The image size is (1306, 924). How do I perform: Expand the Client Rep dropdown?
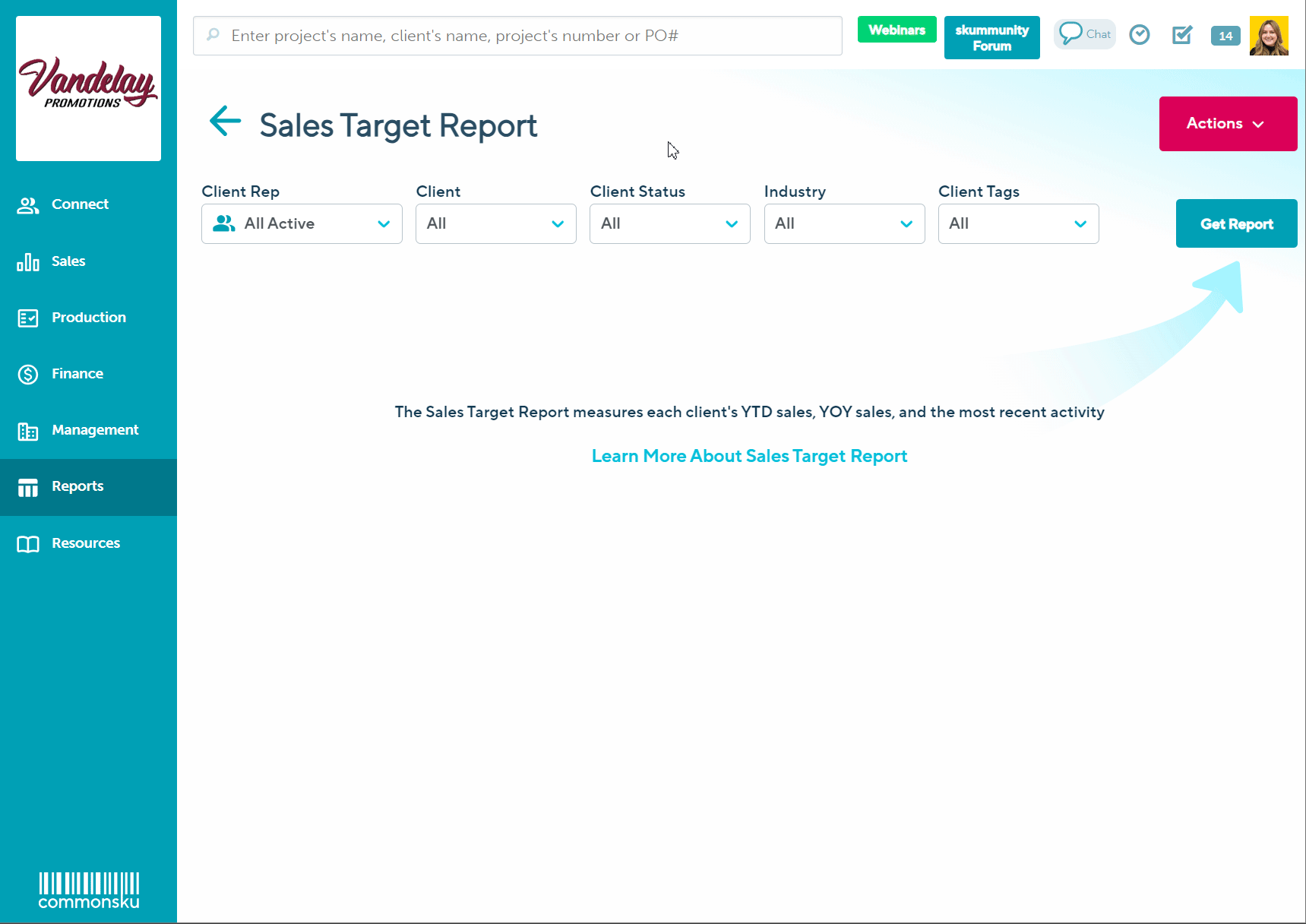coord(302,224)
